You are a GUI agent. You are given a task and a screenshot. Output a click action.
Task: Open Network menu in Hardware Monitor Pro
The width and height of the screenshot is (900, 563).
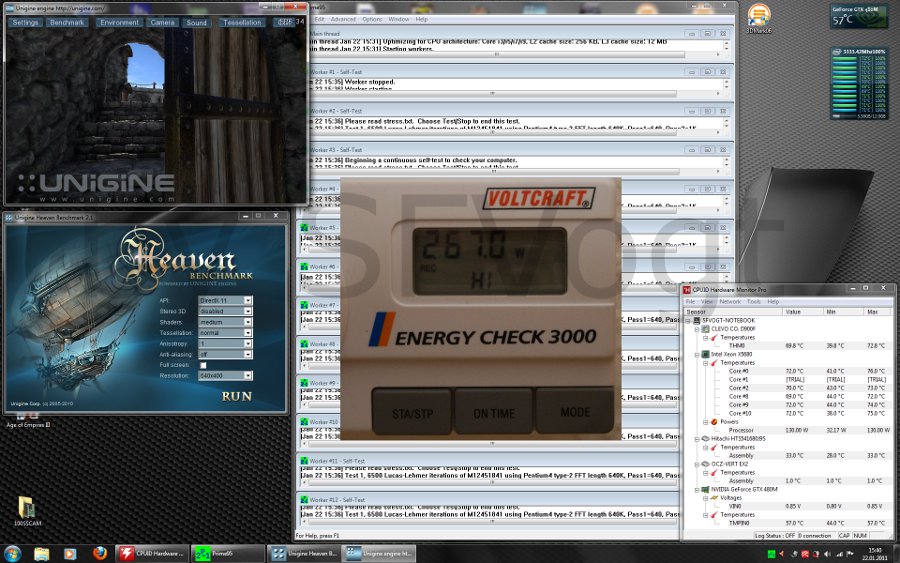coord(730,302)
